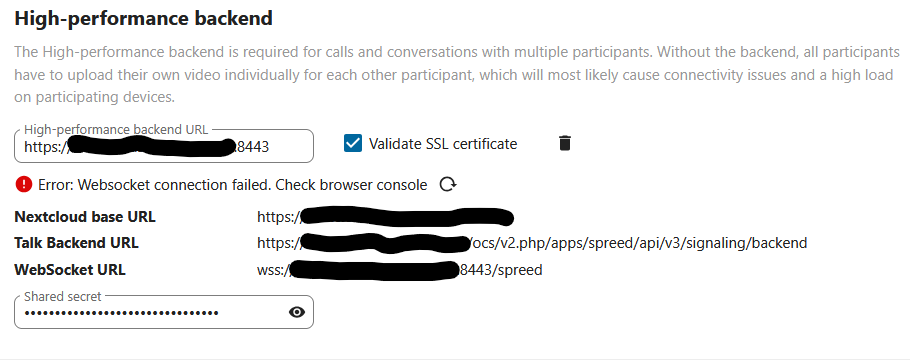Click the wss 8443/spreed URL value
The image size is (910, 364).
[x=400, y=270]
